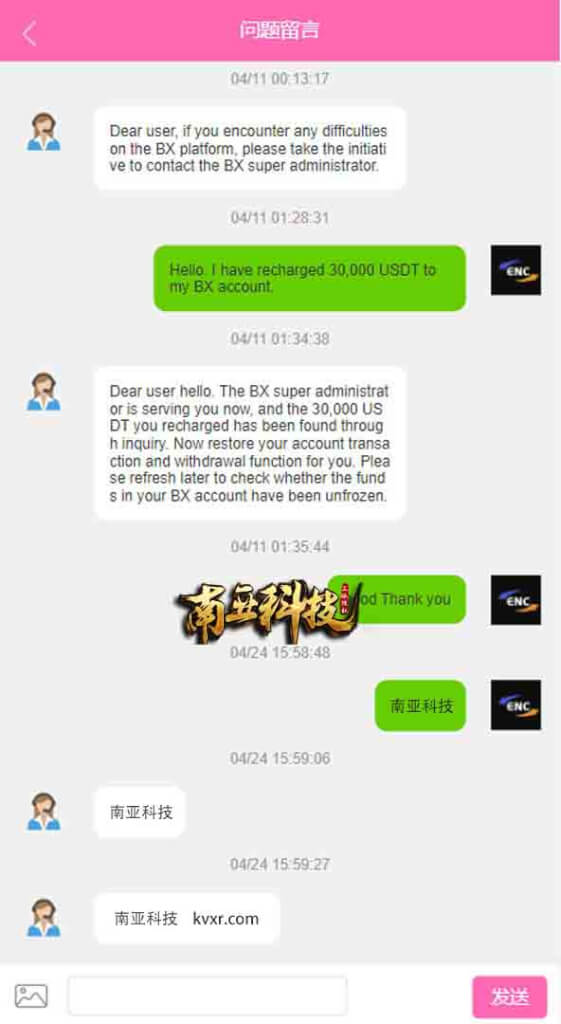This screenshot has width=561, height=1024.
Task: Tap the ENC avatar next to the Thank you message
Action: click(516, 600)
